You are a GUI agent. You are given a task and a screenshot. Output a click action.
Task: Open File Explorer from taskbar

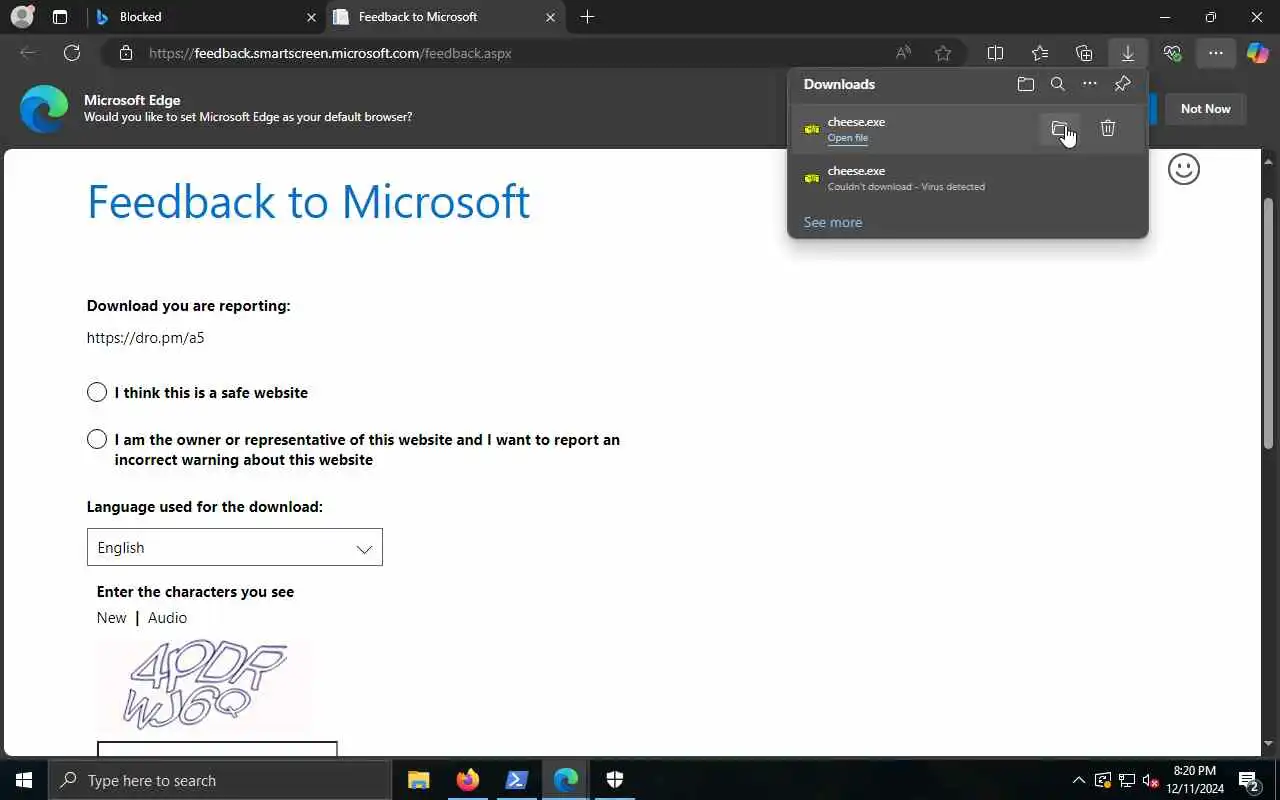click(419, 780)
